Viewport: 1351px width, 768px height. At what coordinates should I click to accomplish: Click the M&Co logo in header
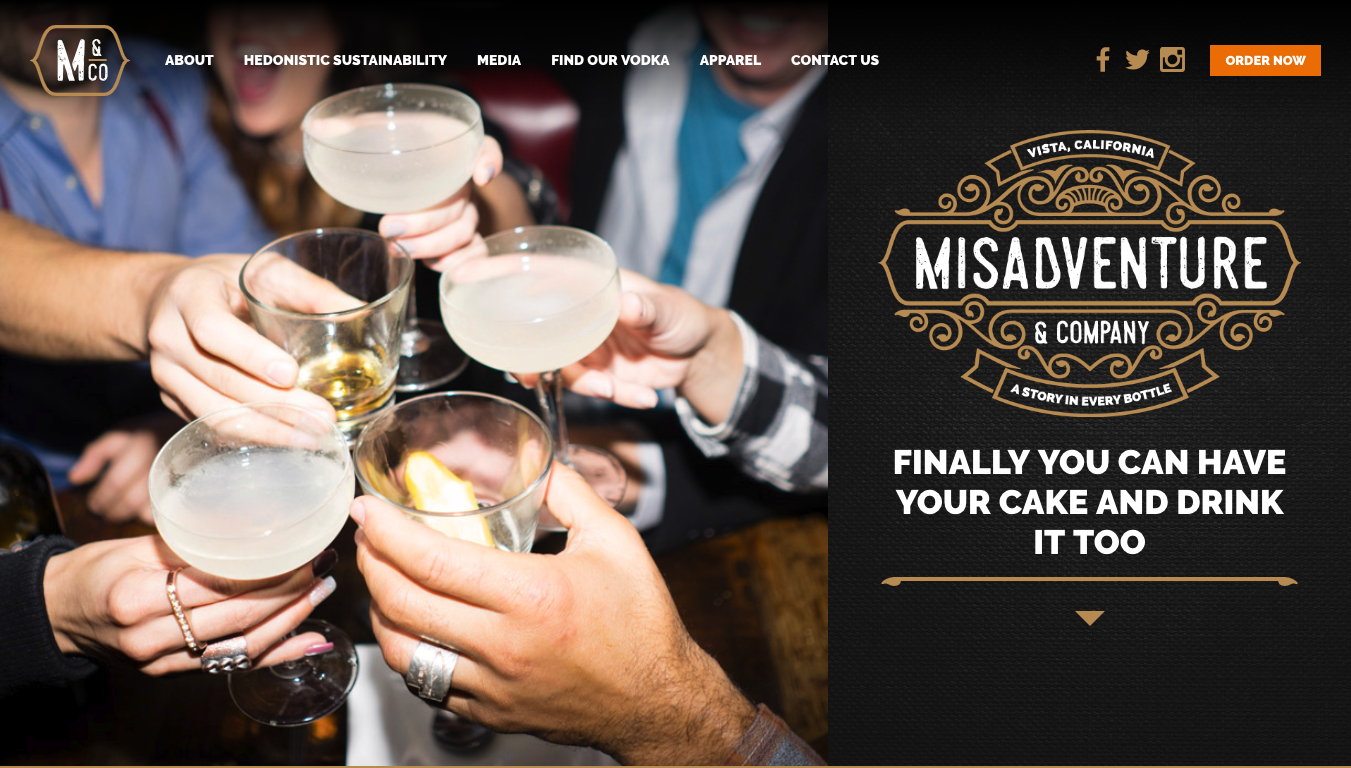tap(80, 60)
